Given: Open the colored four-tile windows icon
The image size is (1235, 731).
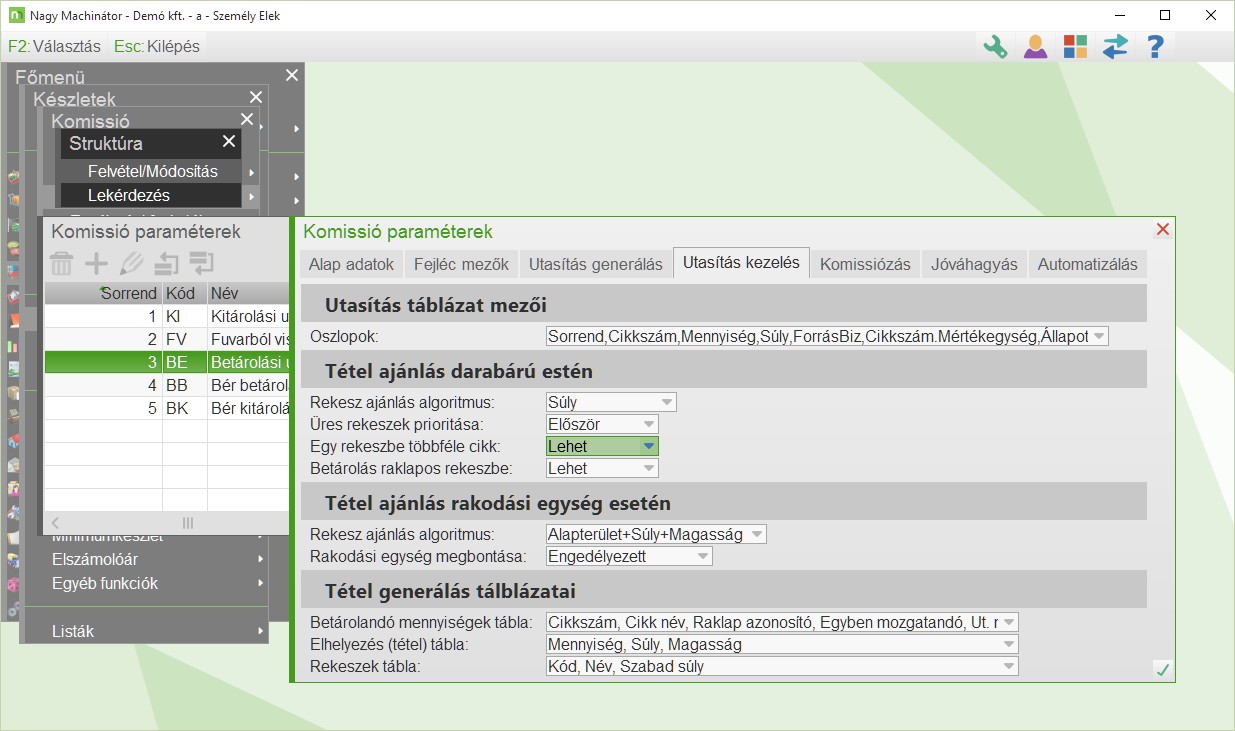Looking at the screenshot, I should point(1075,46).
